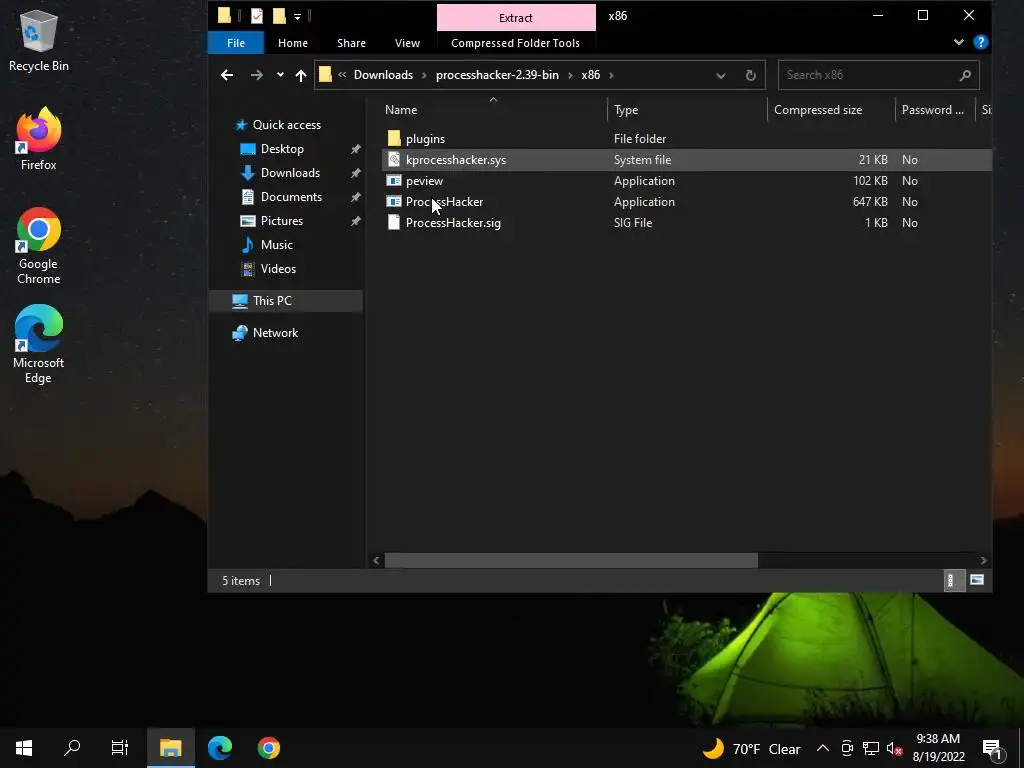This screenshot has height=768, width=1024.
Task: Open Task View on the taskbar
Action: [x=120, y=748]
